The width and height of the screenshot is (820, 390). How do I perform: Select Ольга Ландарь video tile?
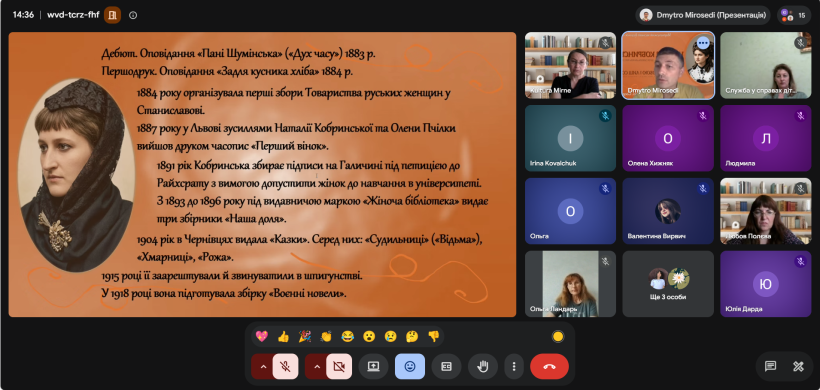click(570, 284)
